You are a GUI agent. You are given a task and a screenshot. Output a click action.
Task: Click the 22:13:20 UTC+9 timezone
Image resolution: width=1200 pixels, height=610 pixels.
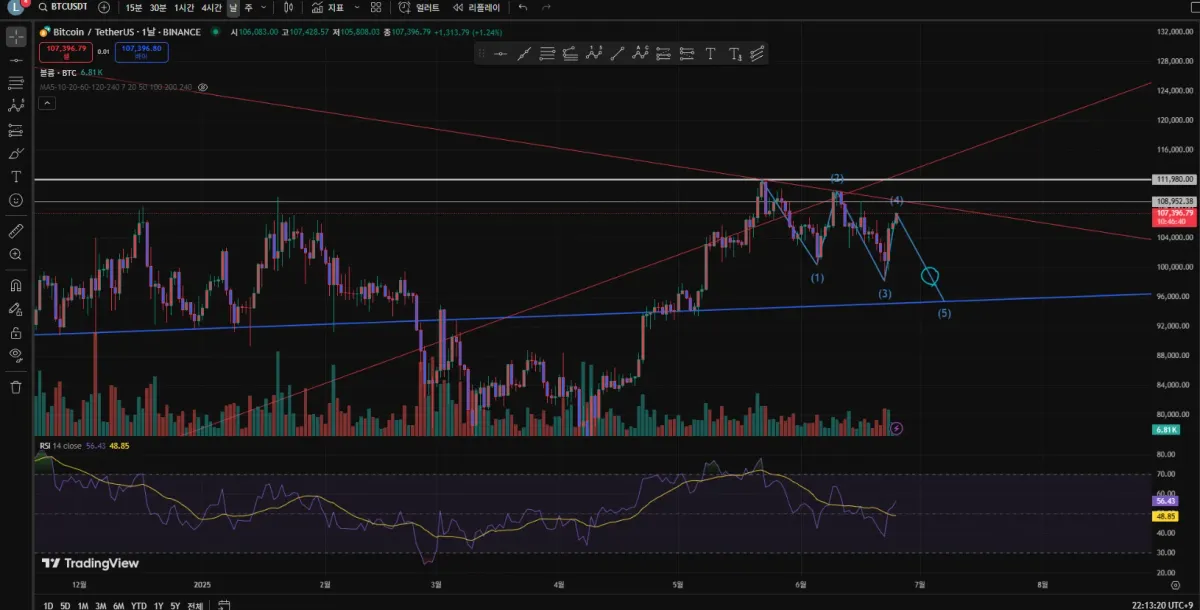click(1162, 604)
